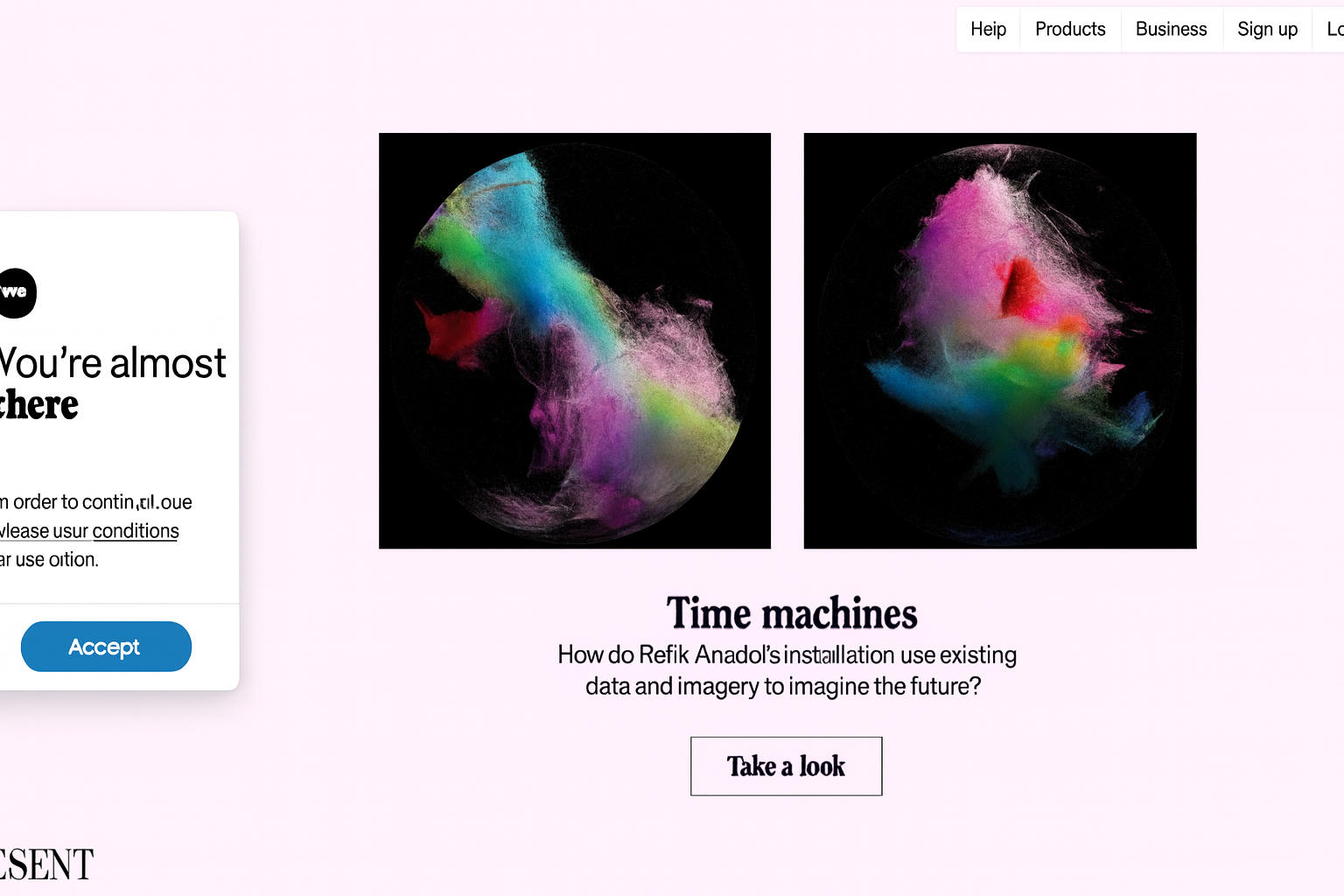Open the left blue-green artwork thumbnail
The image size is (1344, 896).
[x=575, y=340]
